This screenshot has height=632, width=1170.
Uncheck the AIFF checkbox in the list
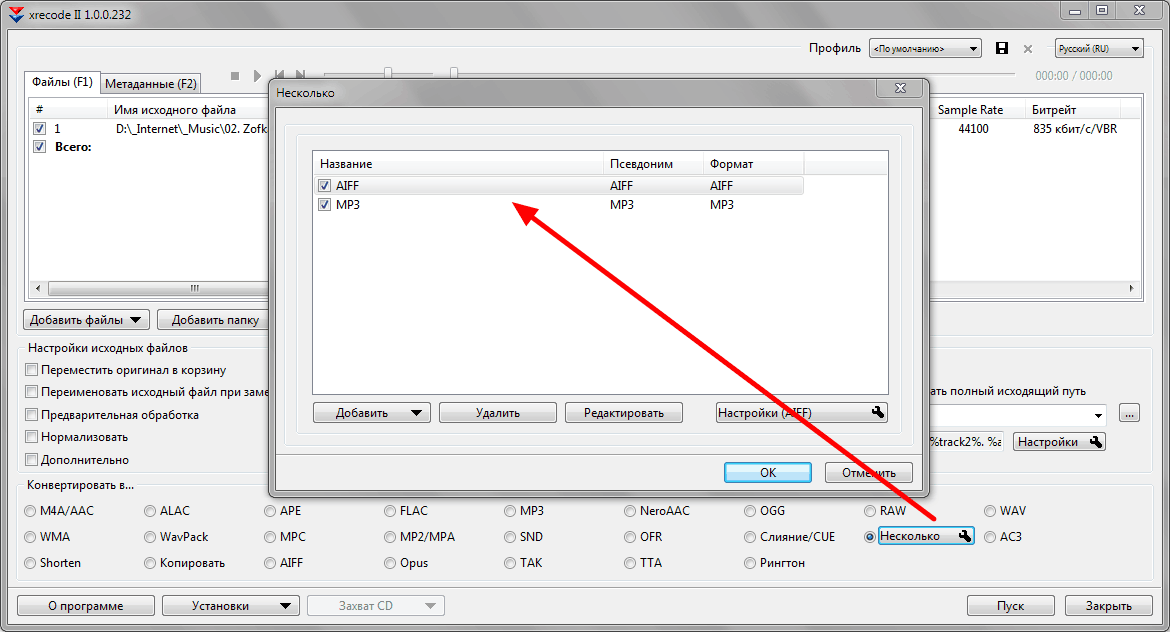[325, 186]
